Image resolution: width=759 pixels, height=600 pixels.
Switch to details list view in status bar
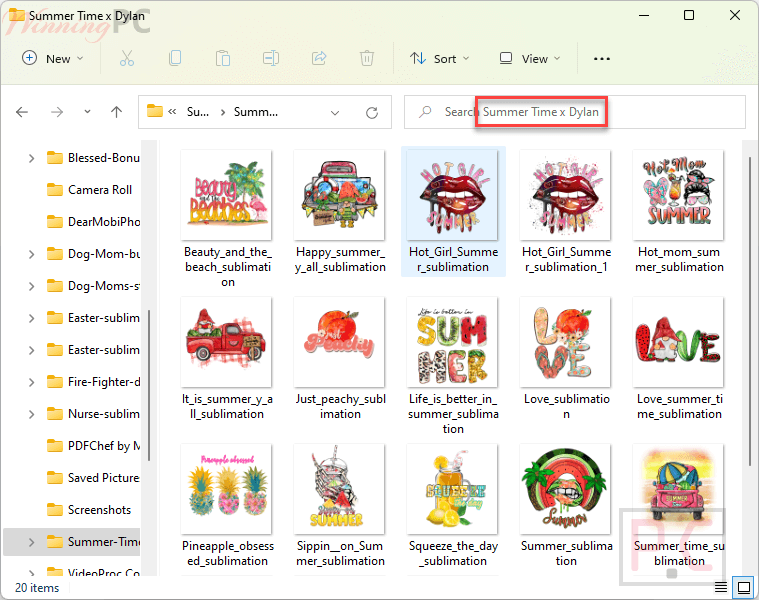pyautogui.click(x=722, y=587)
